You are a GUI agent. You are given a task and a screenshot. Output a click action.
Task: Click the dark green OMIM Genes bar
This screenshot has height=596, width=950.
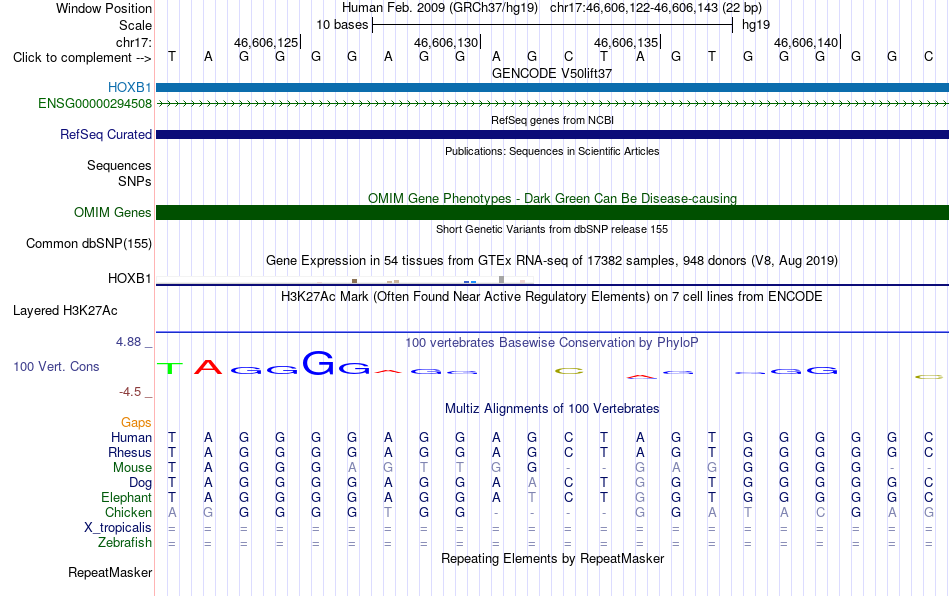553,213
